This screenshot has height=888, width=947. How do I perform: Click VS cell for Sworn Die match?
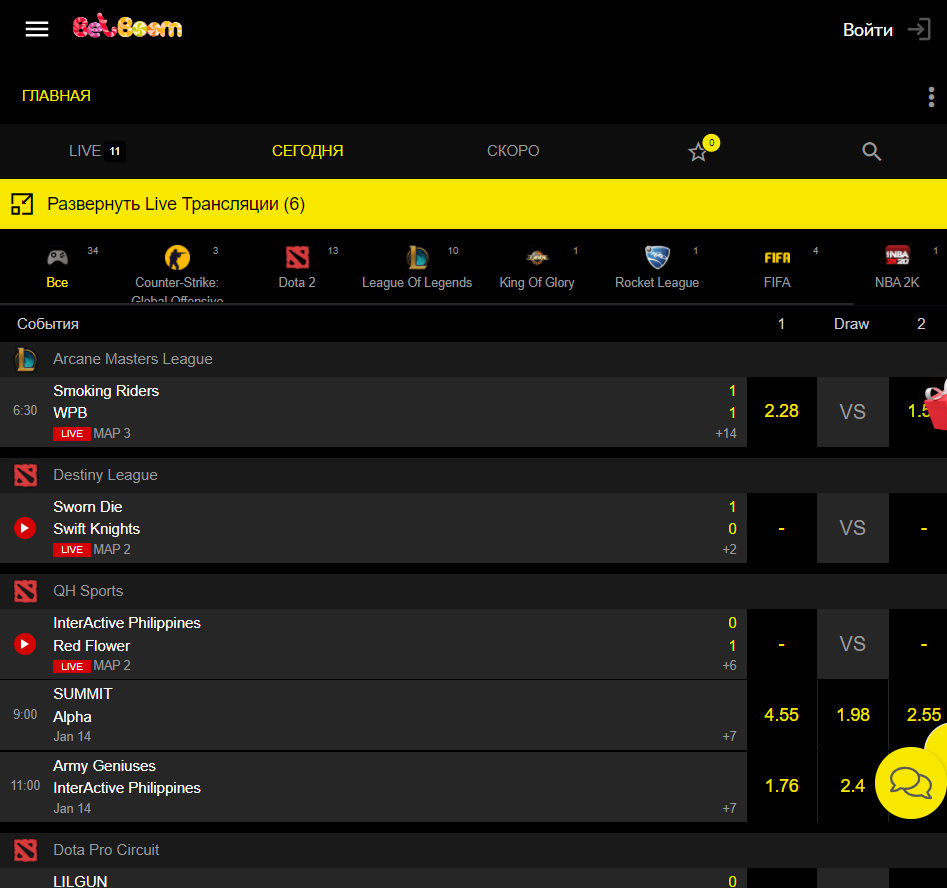[x=853, y=528]
